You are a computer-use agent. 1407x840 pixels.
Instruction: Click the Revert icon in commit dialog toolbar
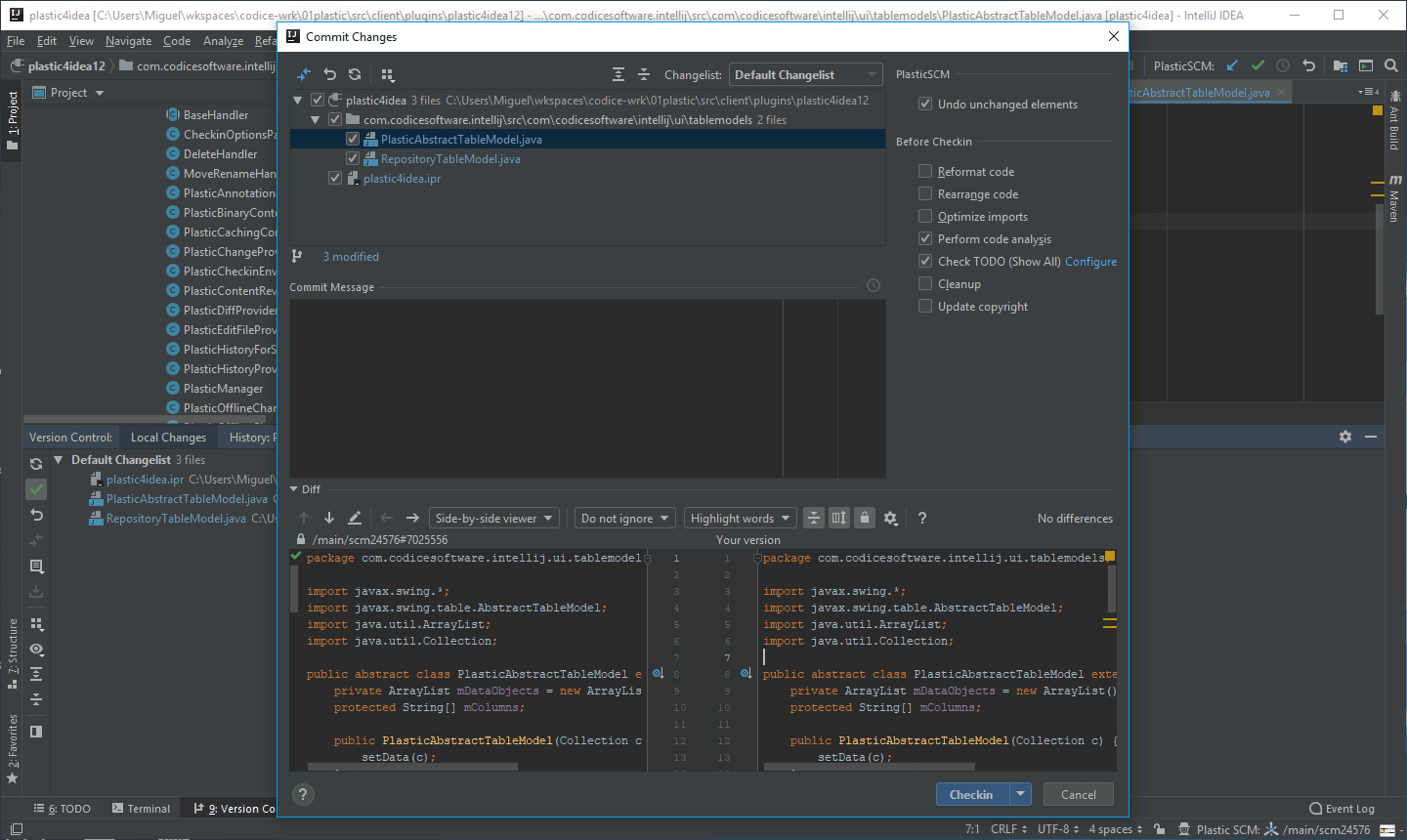click(x=330, y=74)
